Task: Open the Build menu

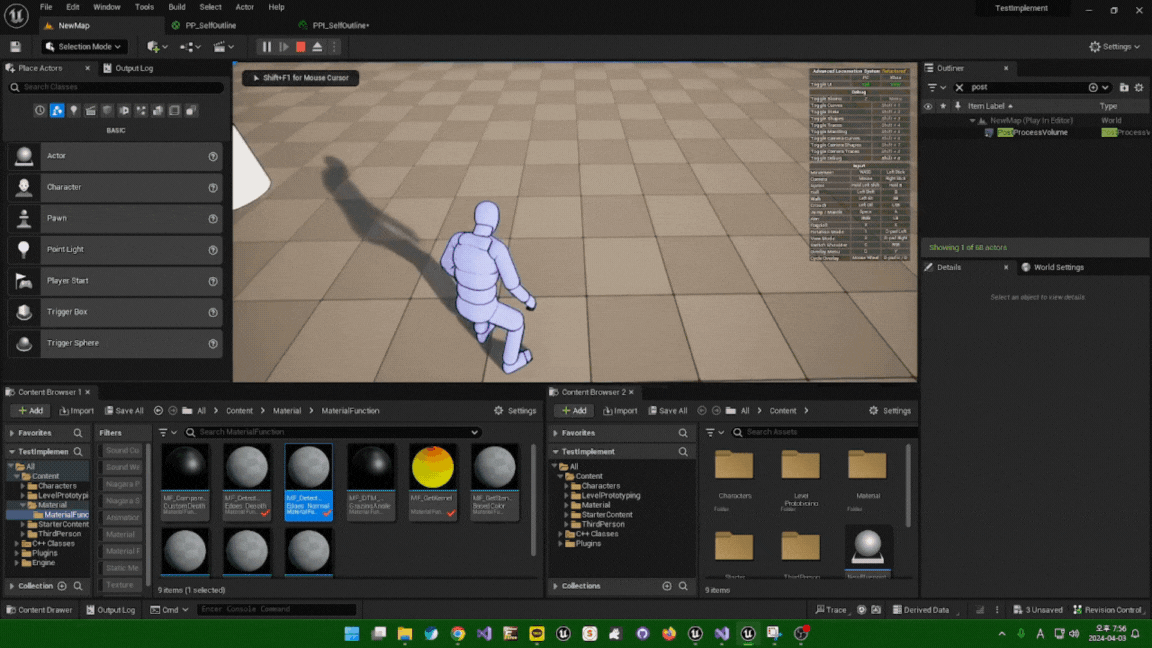Action: pos(176,7)
